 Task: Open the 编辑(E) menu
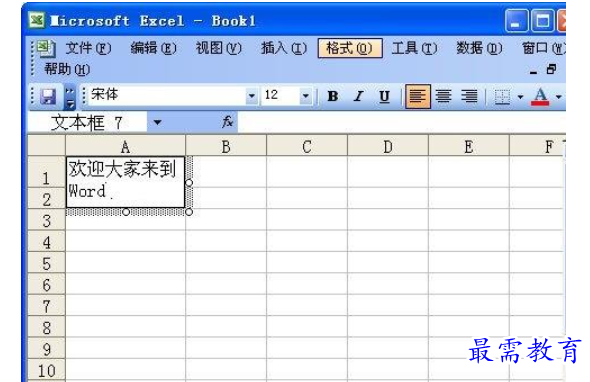point(153,48)
